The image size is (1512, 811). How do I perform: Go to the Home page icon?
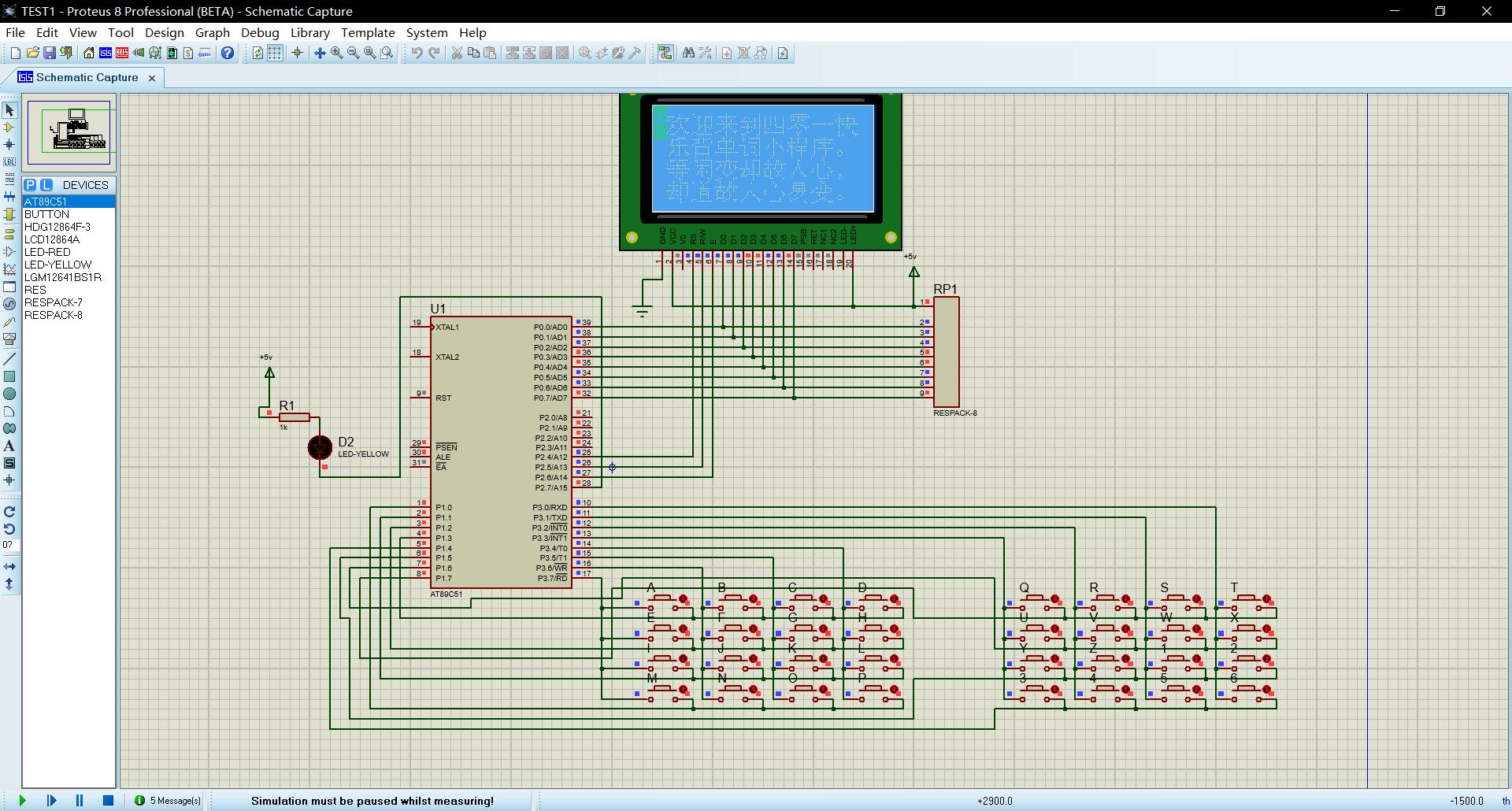[x=89, y=53]
